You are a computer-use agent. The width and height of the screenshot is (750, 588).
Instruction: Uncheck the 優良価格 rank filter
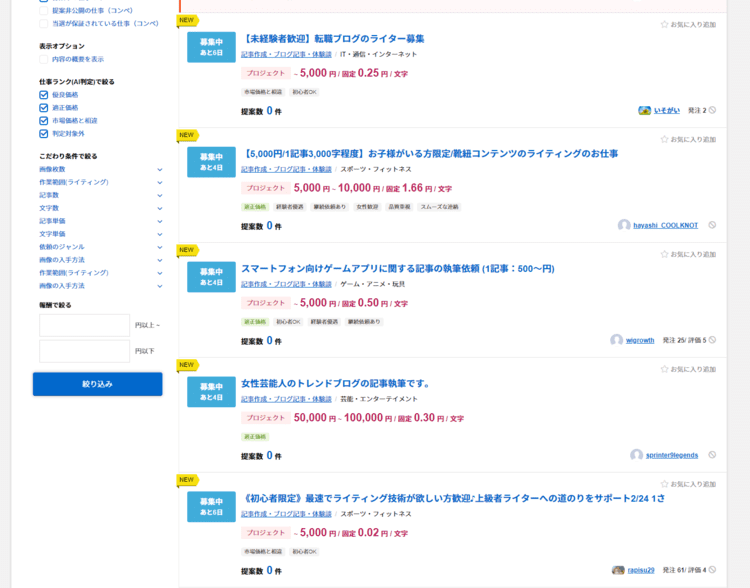click(x=44, y=95)
